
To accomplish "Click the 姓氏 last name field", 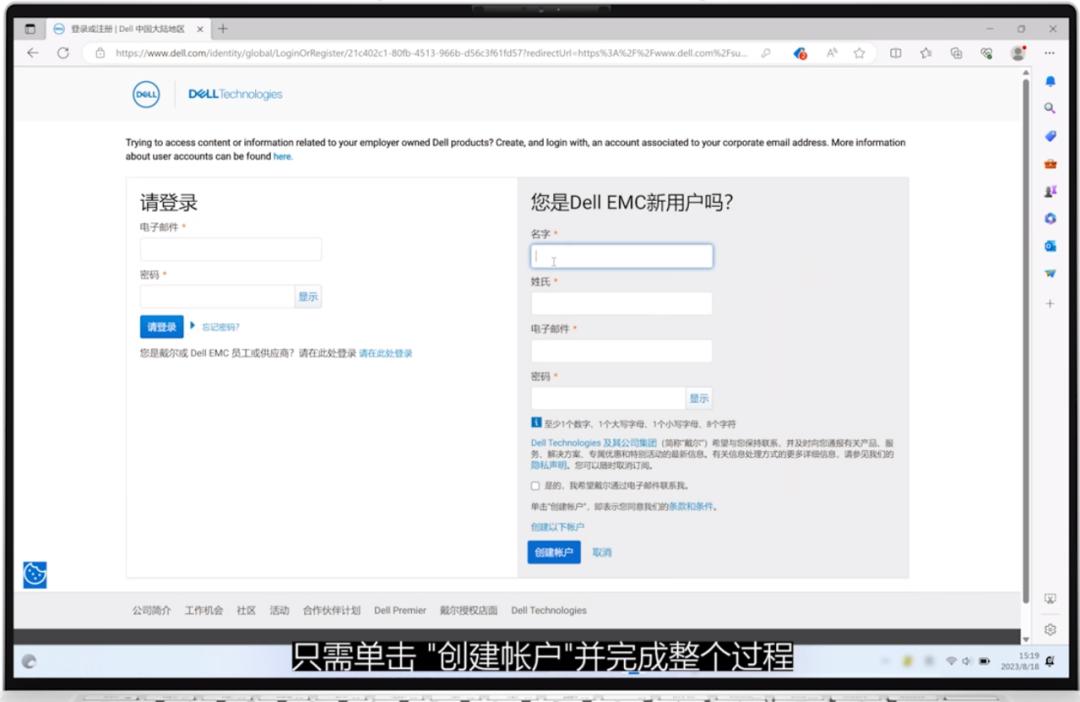I will 621,304.
